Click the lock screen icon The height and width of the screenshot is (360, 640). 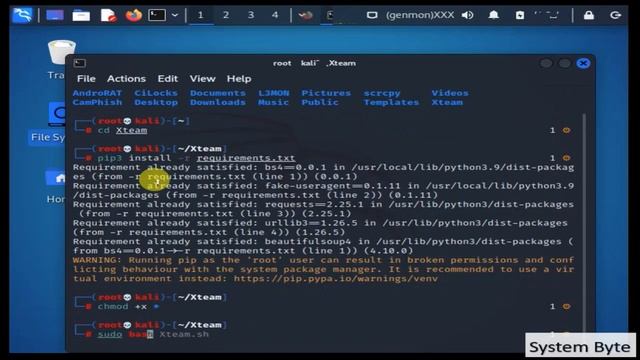tap(589, 16)
